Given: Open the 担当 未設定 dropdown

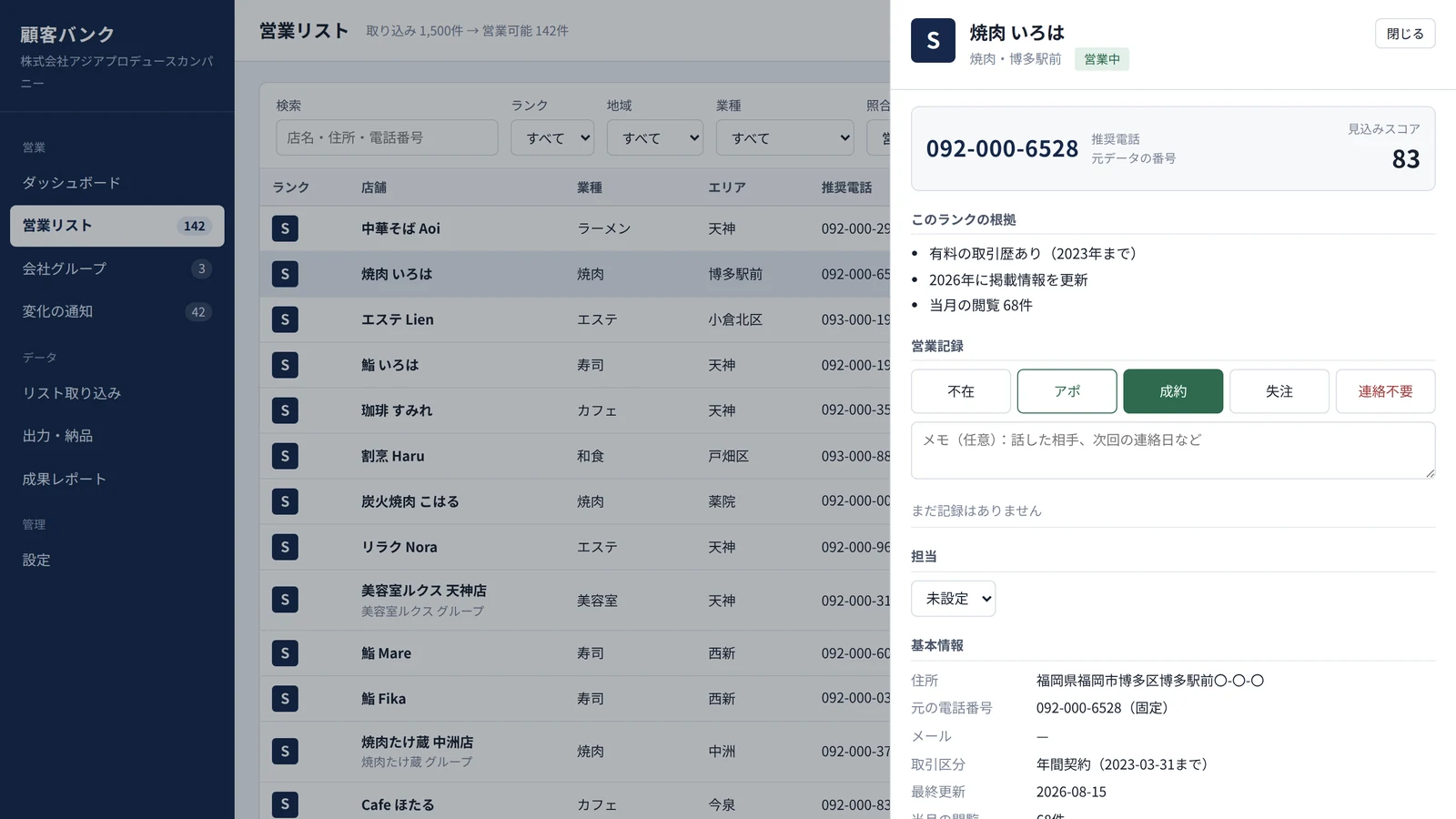Looking at the screenshot, I should coord(953,599).
